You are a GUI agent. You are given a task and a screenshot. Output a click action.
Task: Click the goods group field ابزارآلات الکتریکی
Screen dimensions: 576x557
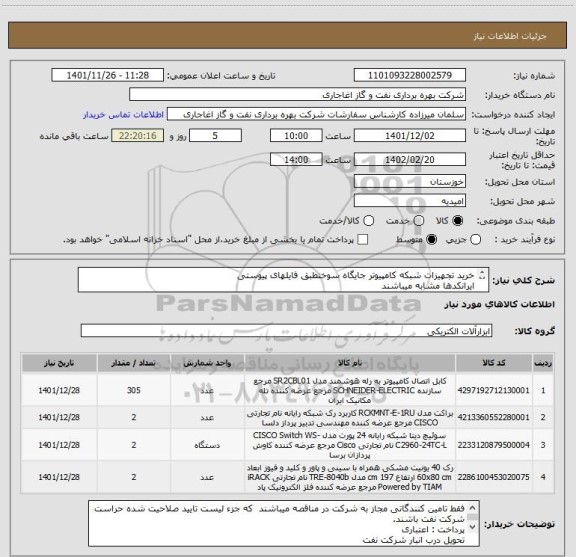[x=286, y=331]
